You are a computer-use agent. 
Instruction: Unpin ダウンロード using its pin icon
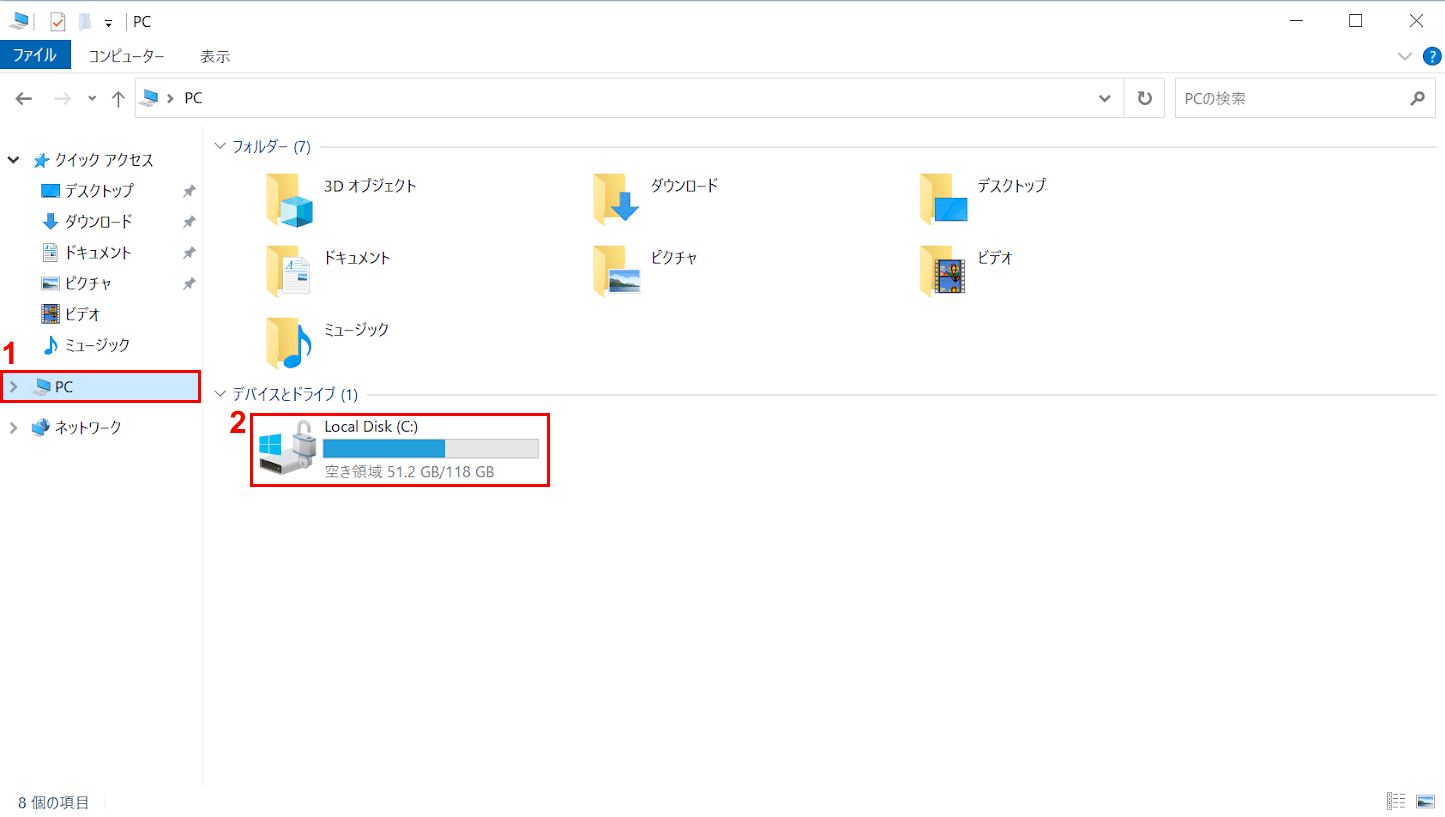189,222
